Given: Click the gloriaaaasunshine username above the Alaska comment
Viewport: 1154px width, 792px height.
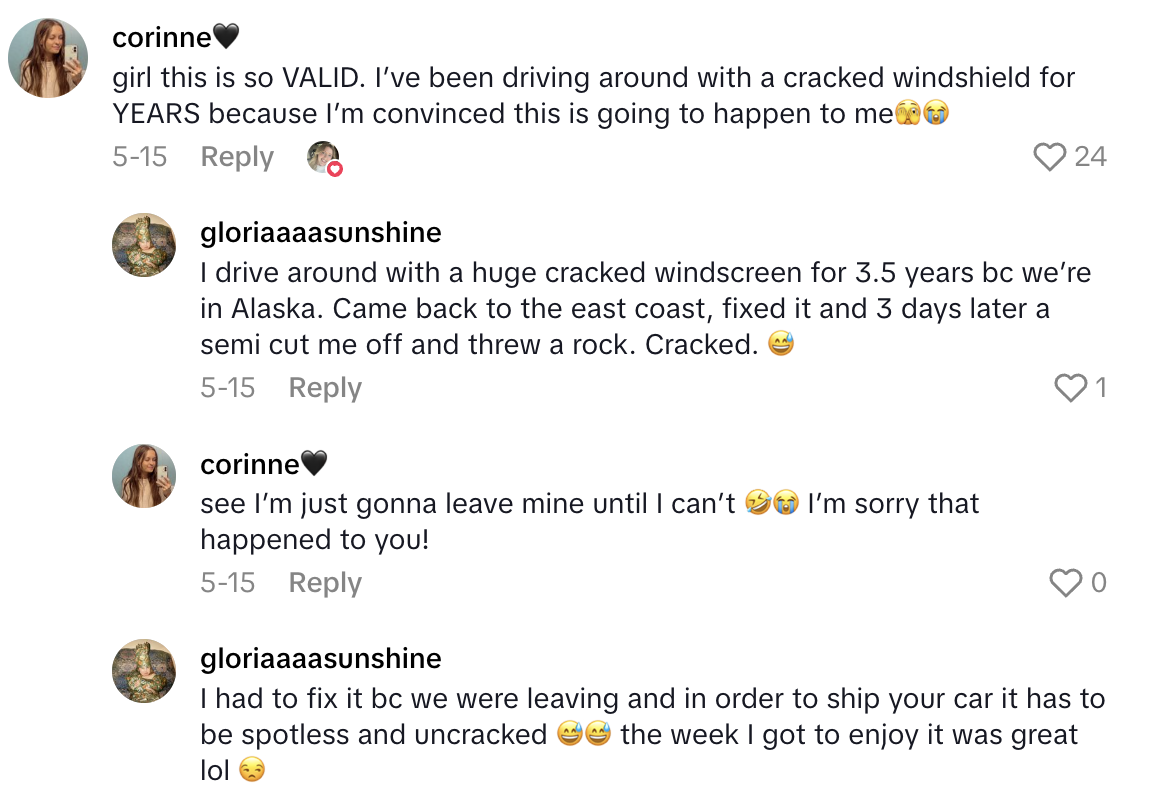Looking at the screenshot, I should (321, 233).
